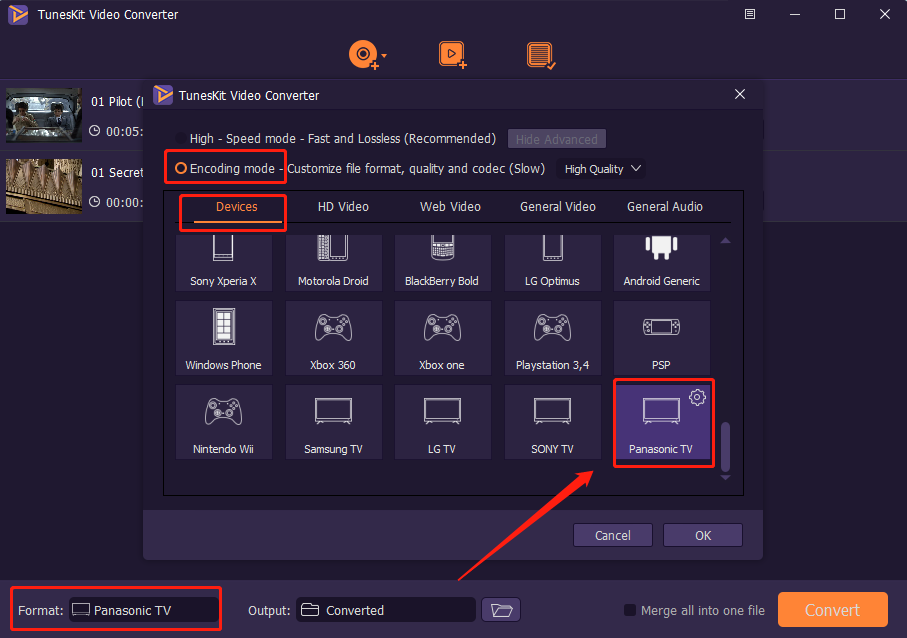Select the BlackBerry Bold device
Image resolution: width=907 pixels, height=638 pixels.
pyautogui.click(x=442, y=263)
